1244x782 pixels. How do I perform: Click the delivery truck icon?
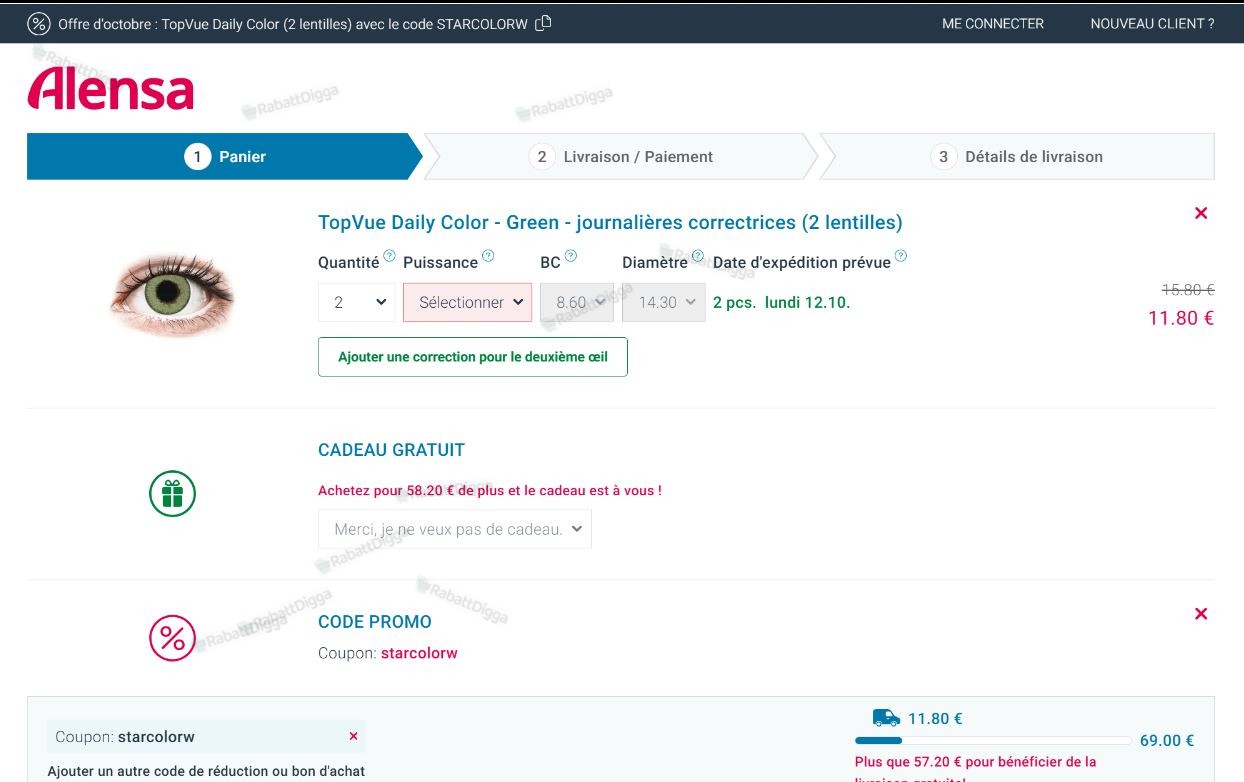886,718
